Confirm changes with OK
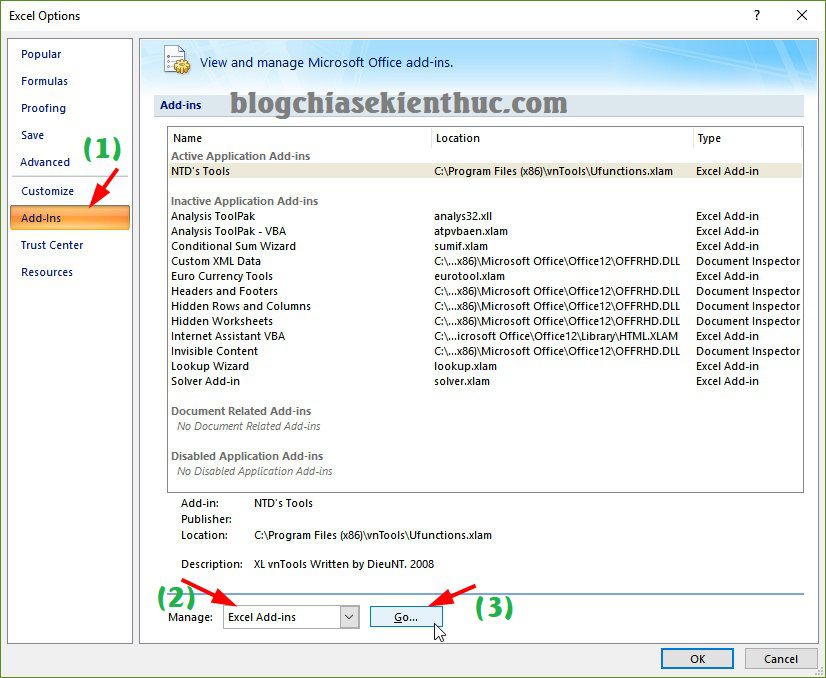 click(697, 659)
